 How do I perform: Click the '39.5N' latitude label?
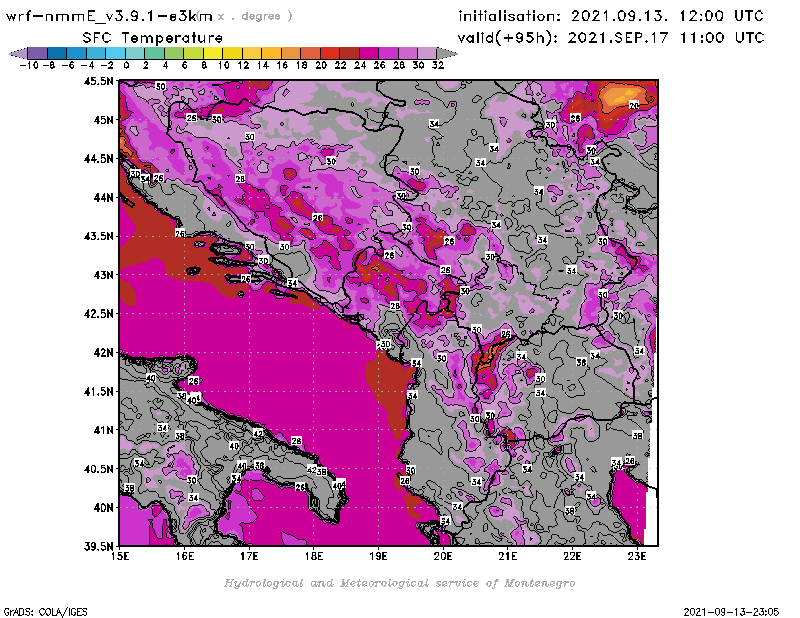click(98, 547)
